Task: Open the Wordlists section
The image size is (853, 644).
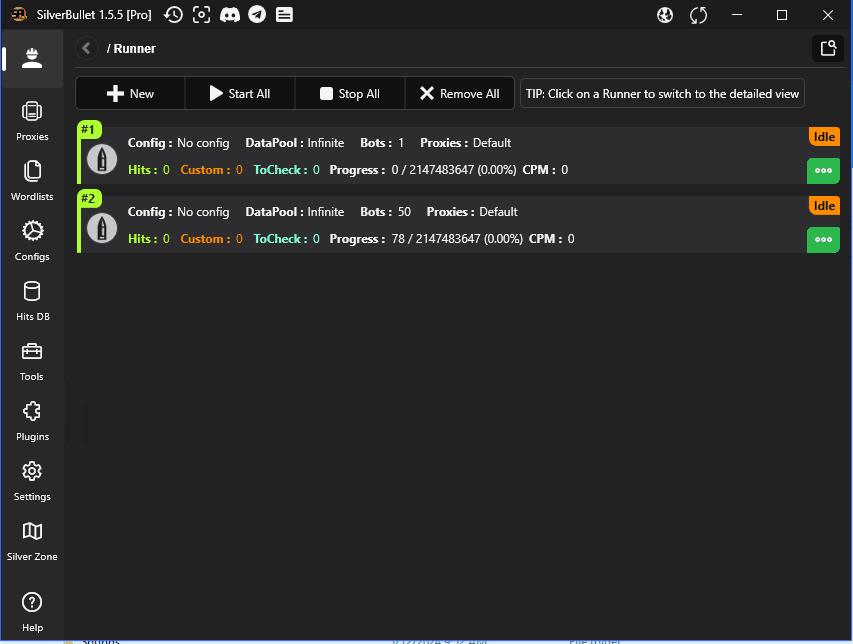Action: pyautogui.click(x=32, y=181)
